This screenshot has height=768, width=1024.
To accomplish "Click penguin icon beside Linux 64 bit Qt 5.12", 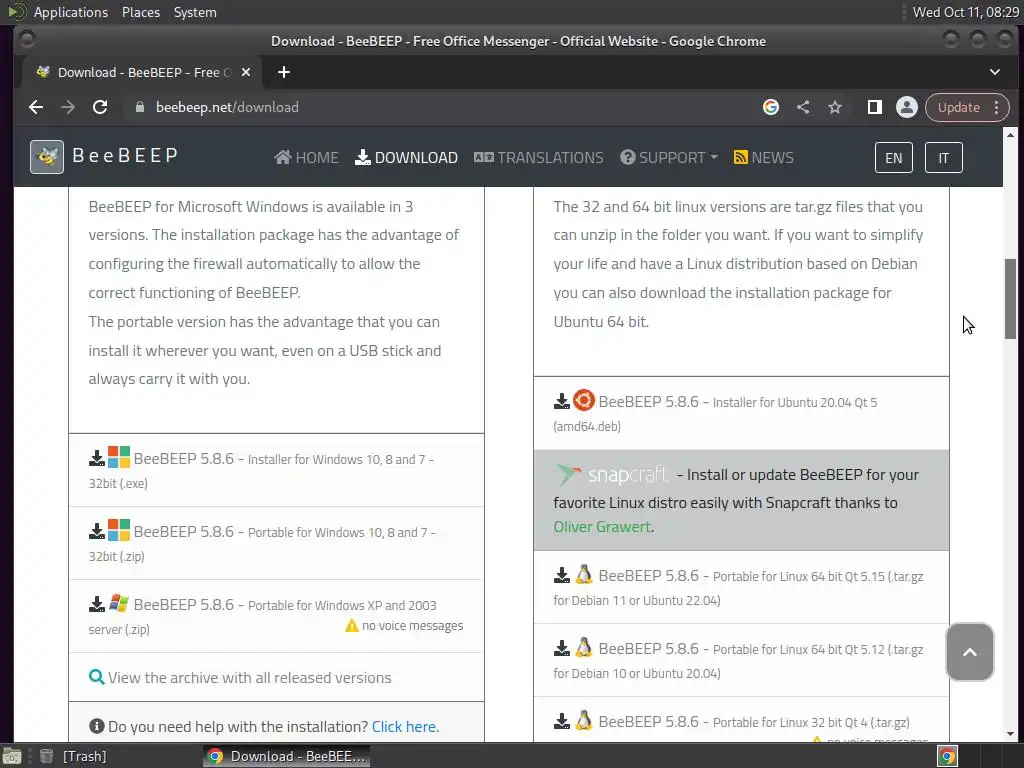I will (584, 648).
